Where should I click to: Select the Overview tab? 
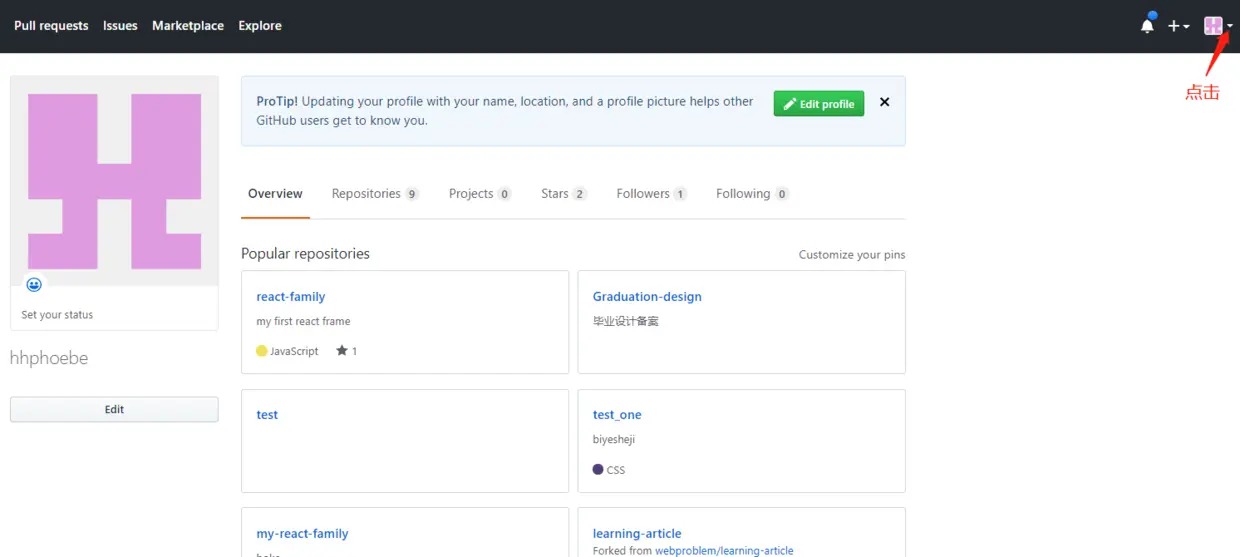click(x=275, y=194)
